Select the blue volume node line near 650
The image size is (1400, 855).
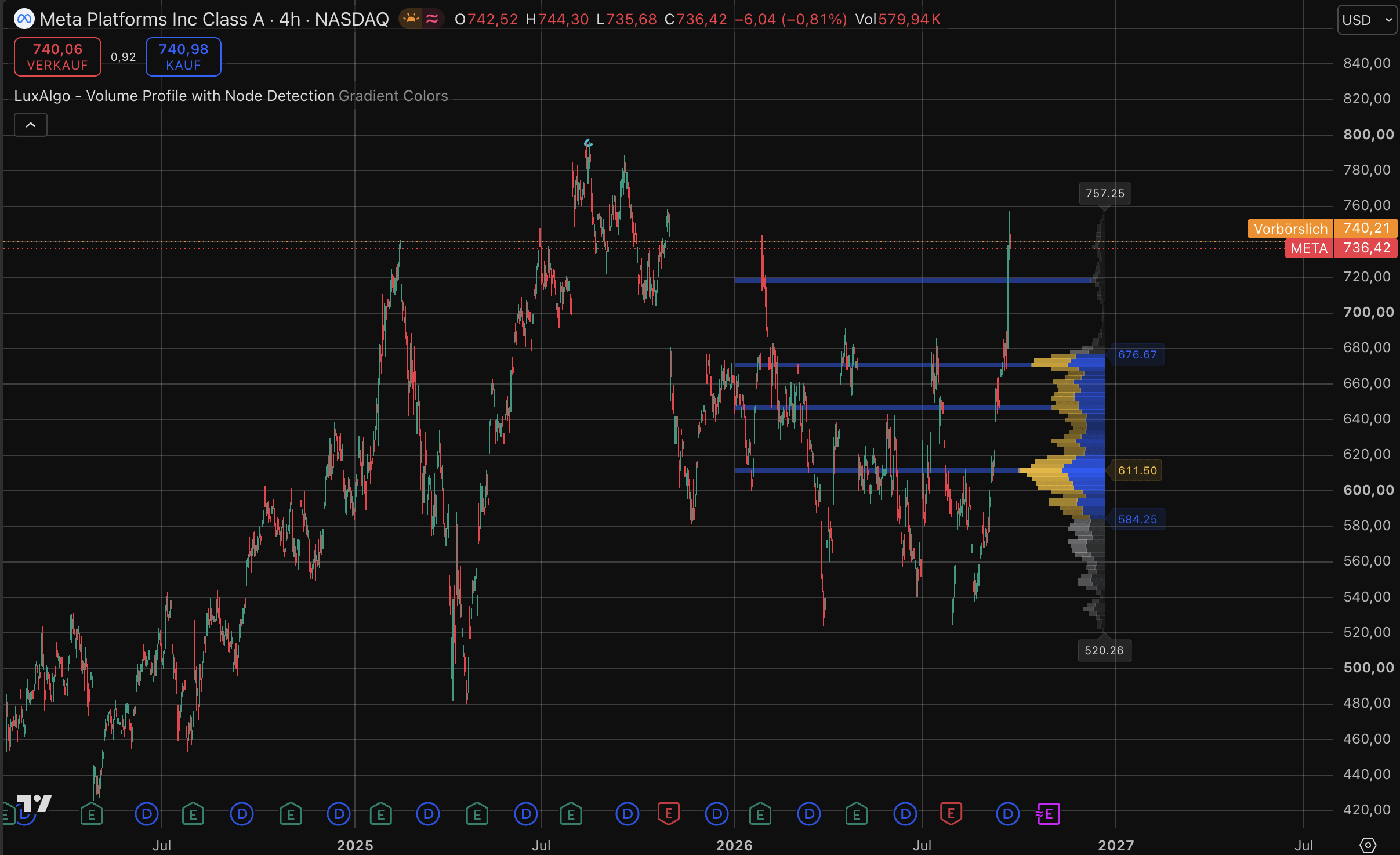point(893,407)
